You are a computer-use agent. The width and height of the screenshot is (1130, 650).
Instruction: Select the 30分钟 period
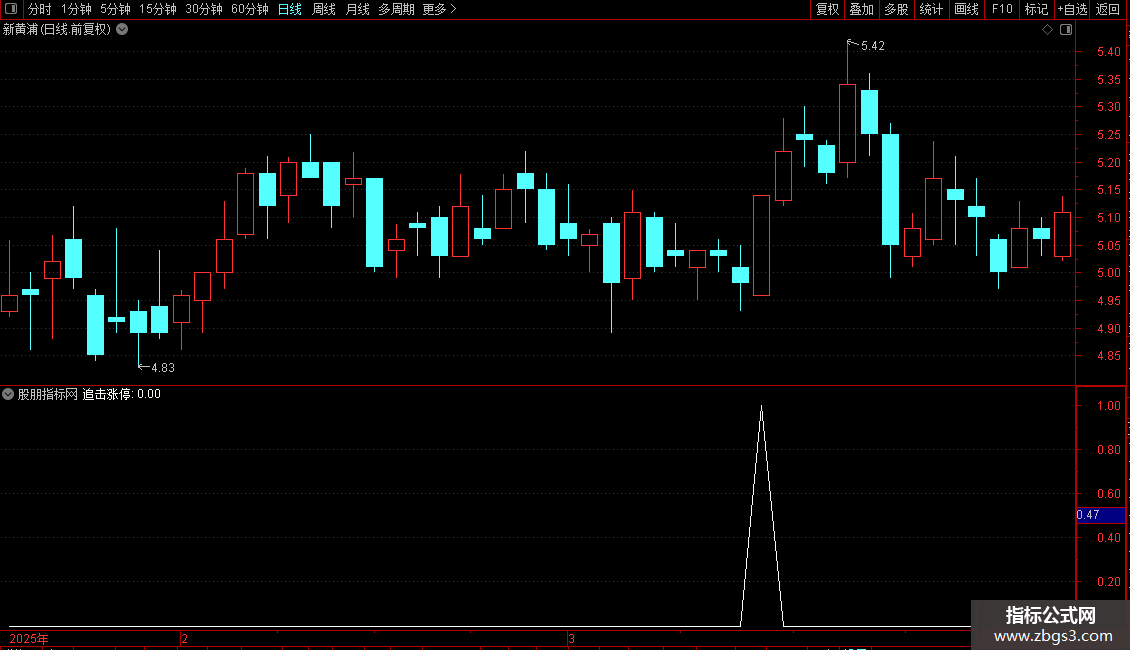(x=203, y=9)
